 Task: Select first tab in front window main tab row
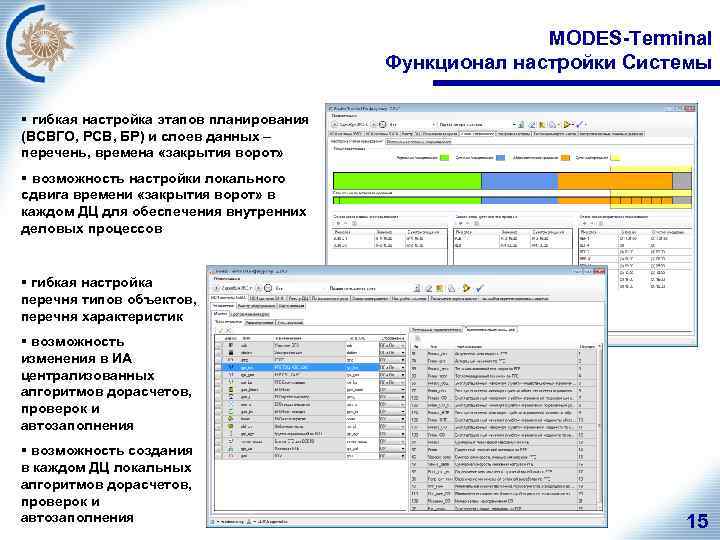pyautogui.click(x=227, y=298)
